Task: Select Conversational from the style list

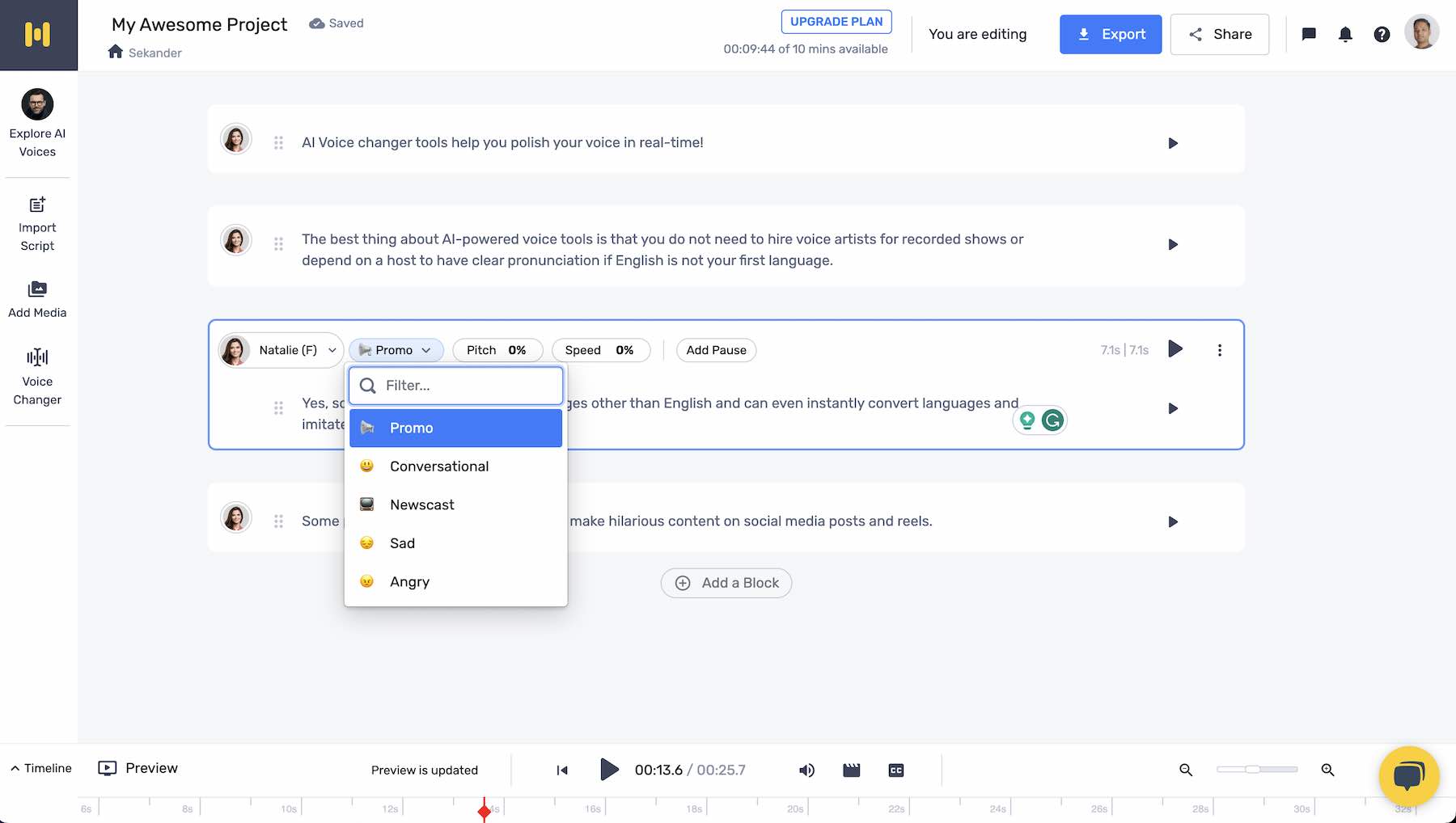Action: pos(439,466)
